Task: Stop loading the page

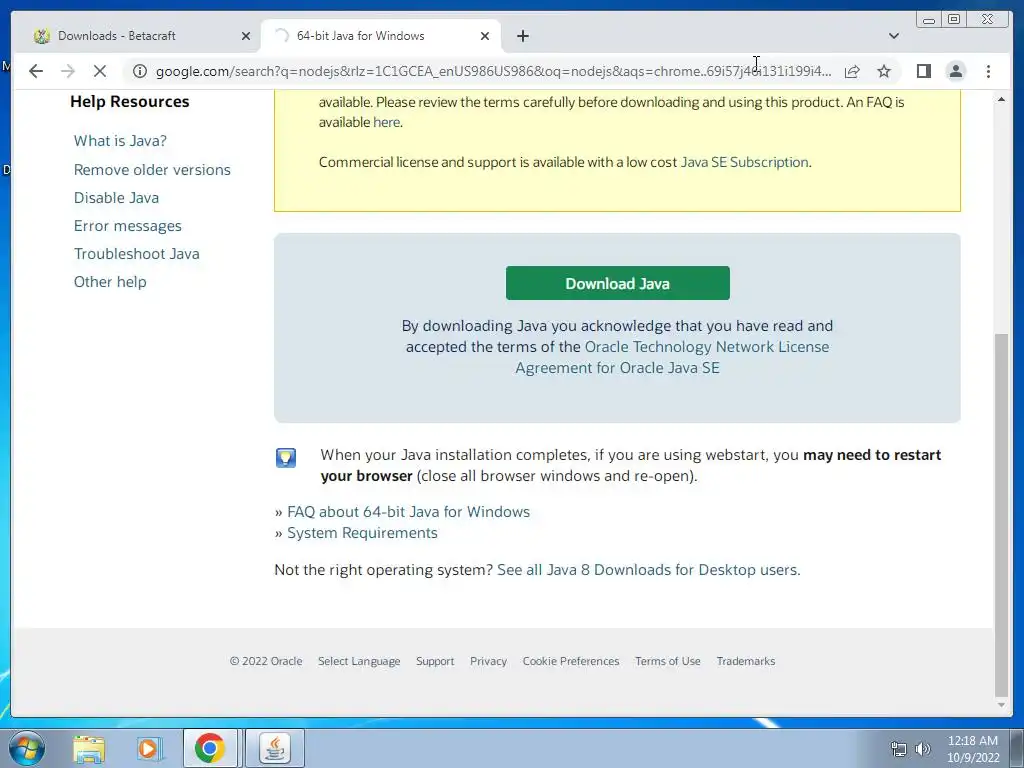Action: (99, 71)
